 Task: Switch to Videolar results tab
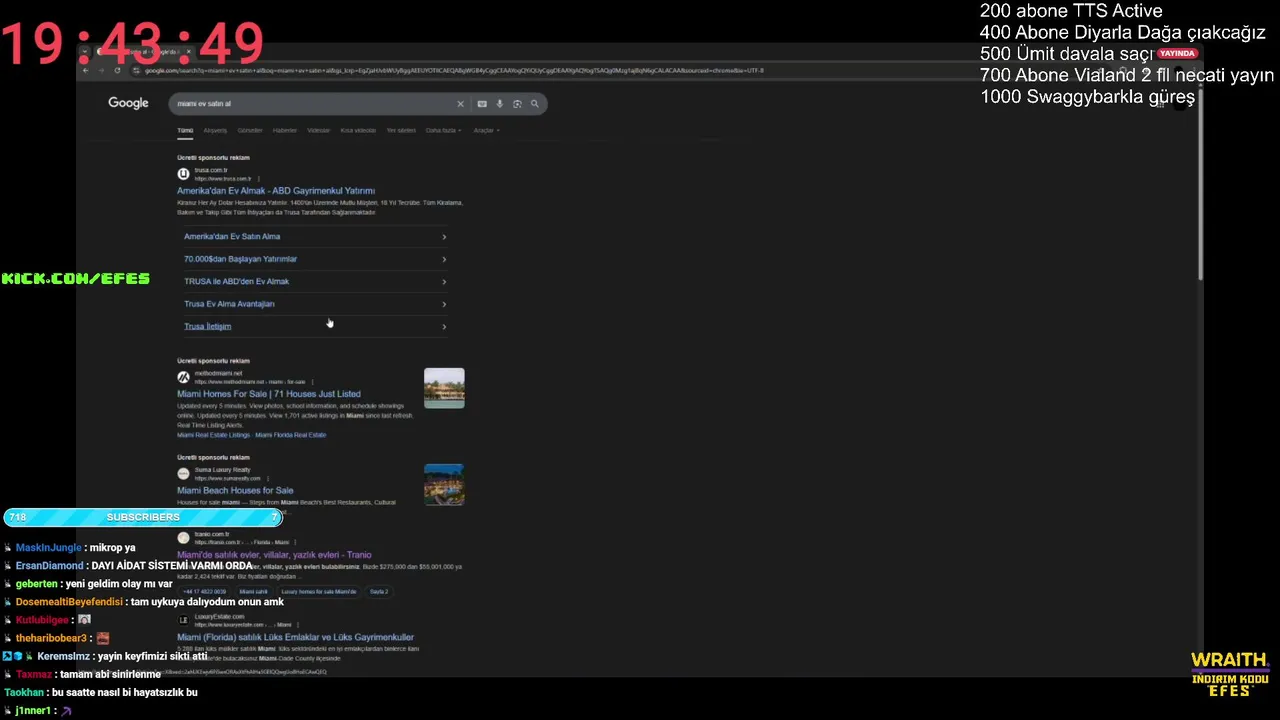[318, 130]
